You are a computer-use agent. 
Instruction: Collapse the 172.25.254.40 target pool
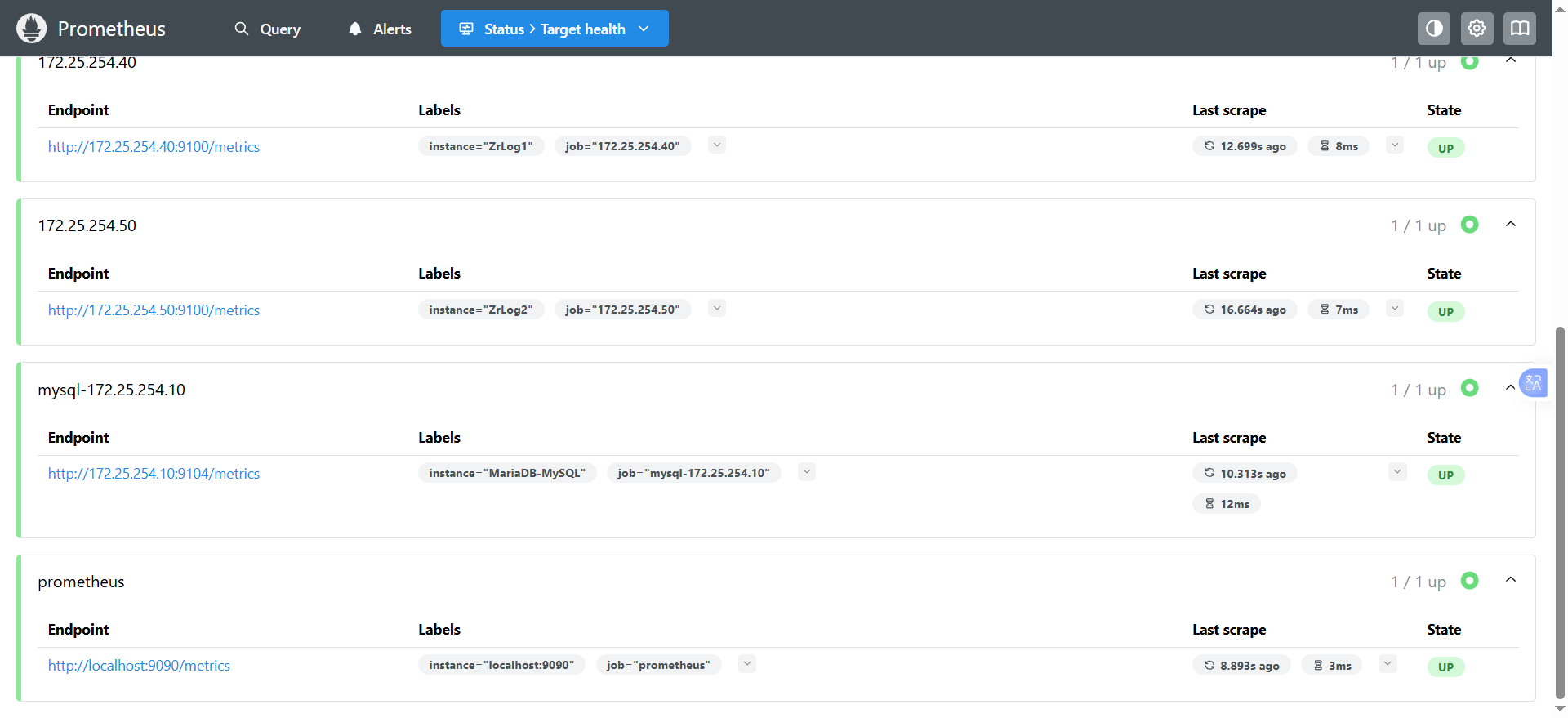click(x=1511, y=61)
